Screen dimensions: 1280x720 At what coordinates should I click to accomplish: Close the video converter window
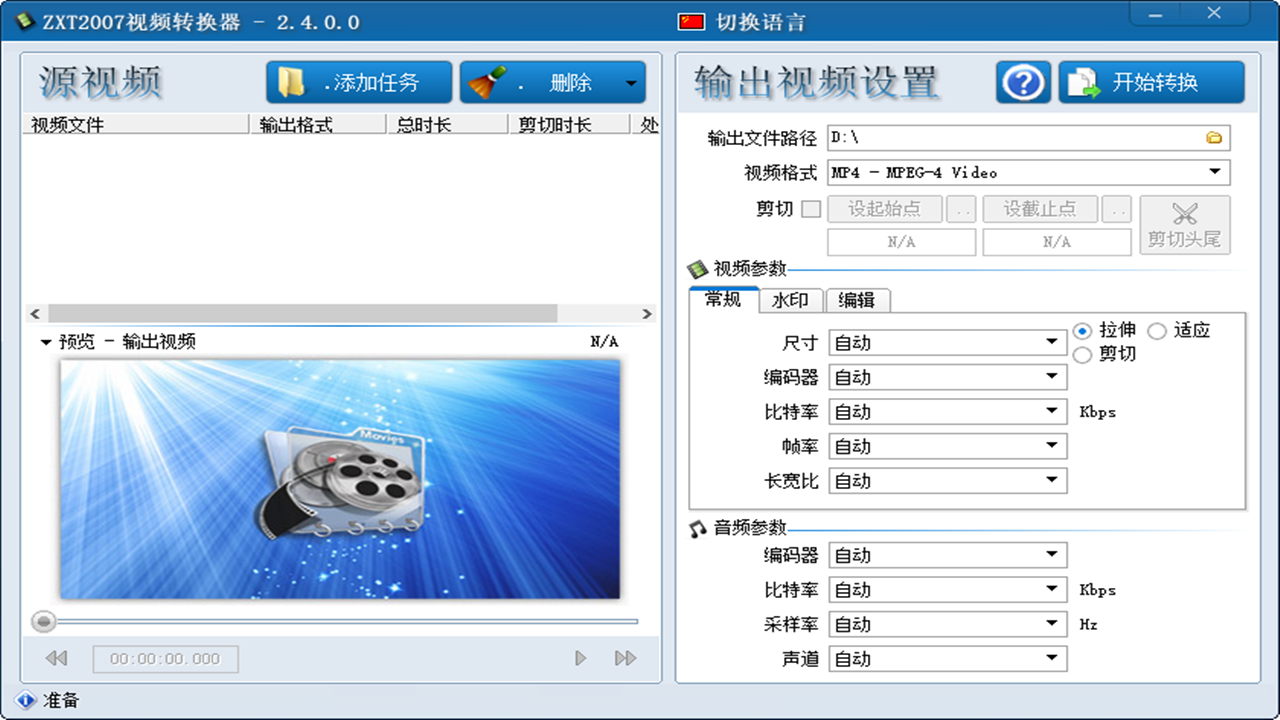[x=1214, y=14]
